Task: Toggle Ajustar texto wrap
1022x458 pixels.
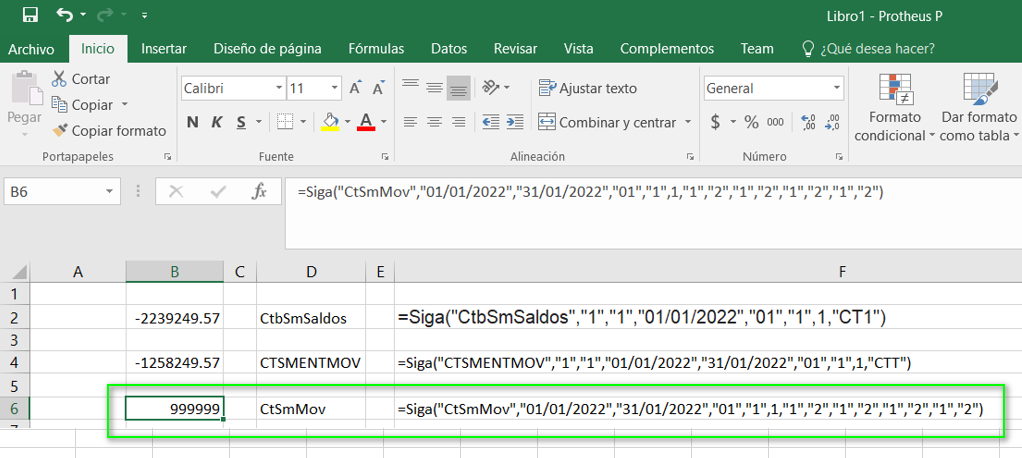Action: pyautogui.click(x=588, y=88)
